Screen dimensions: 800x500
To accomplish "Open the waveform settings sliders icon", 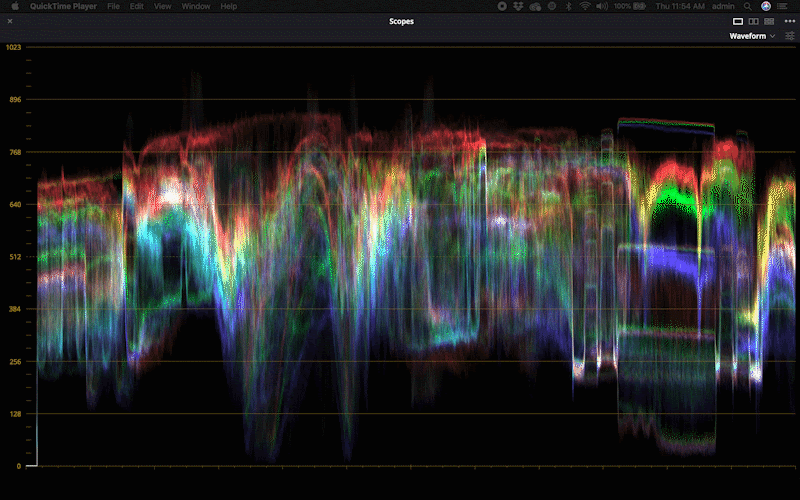I will [x=790, y=36].
